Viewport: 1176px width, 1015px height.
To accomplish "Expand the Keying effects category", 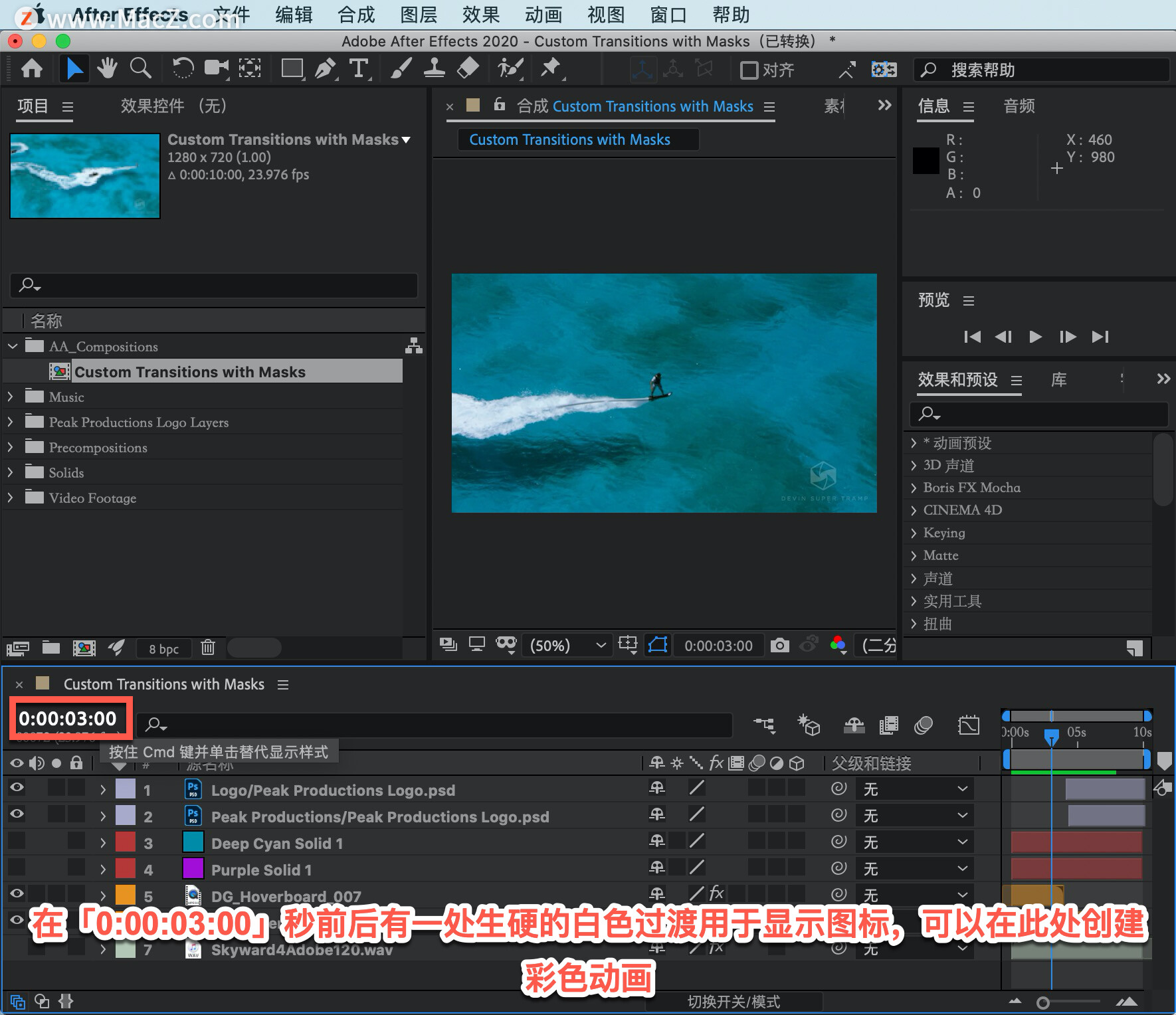I will click(914, 533).
